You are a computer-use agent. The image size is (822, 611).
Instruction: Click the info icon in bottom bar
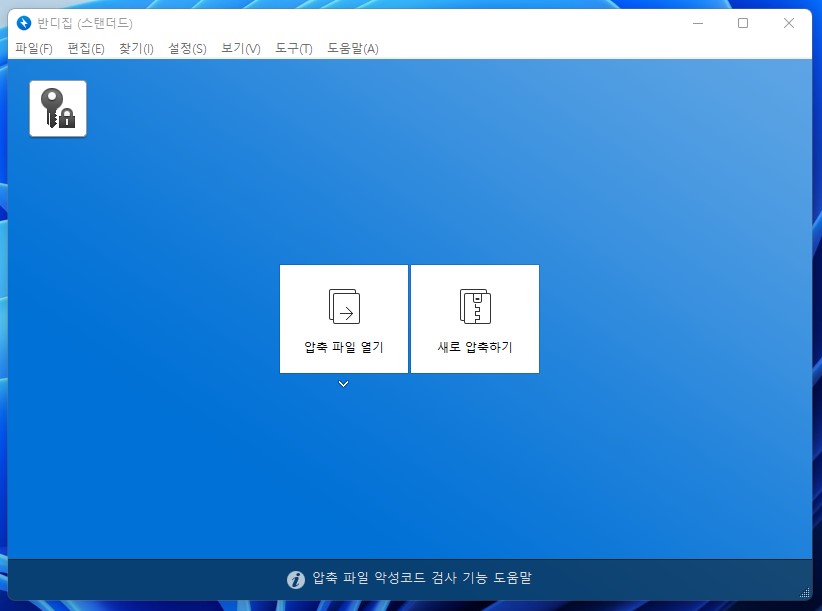pyautogui.click(x=296, y=580)
